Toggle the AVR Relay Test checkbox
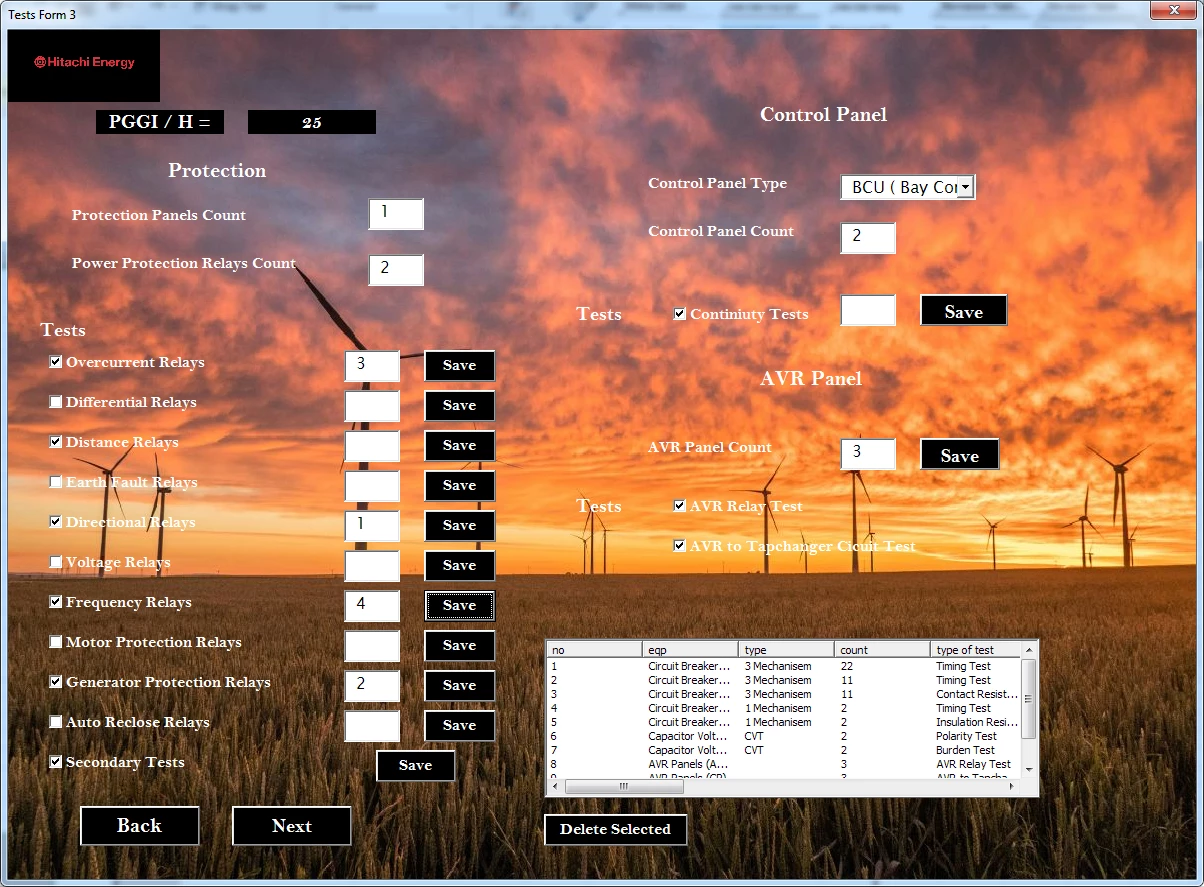The width and height of the screenshot is (1204, 887). pyautogui.click(x=680, y=506)
